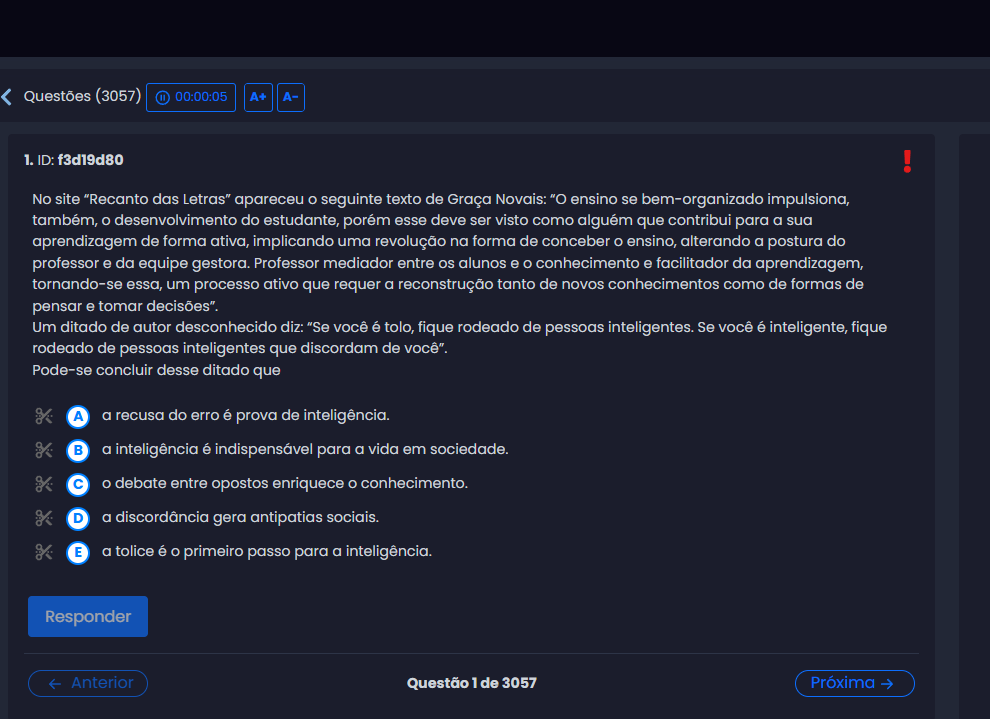Click the question ID f3d19d80
990x719 pixels.
pos(90,160)
